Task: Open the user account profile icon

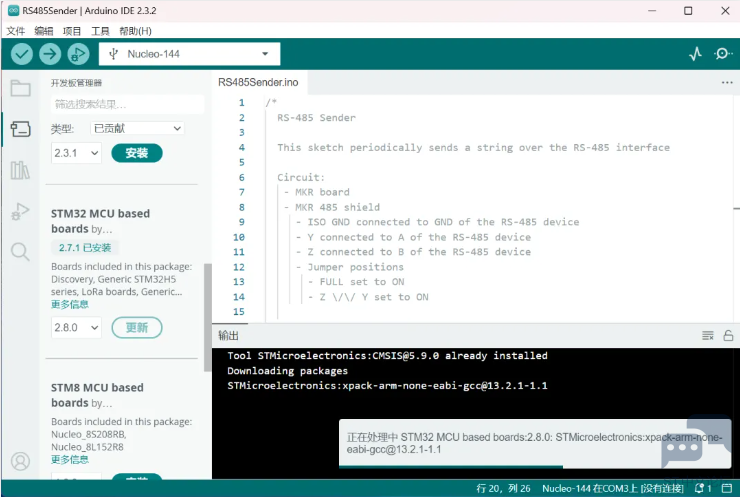Action: pyautogui.click(x=20, y=461)
